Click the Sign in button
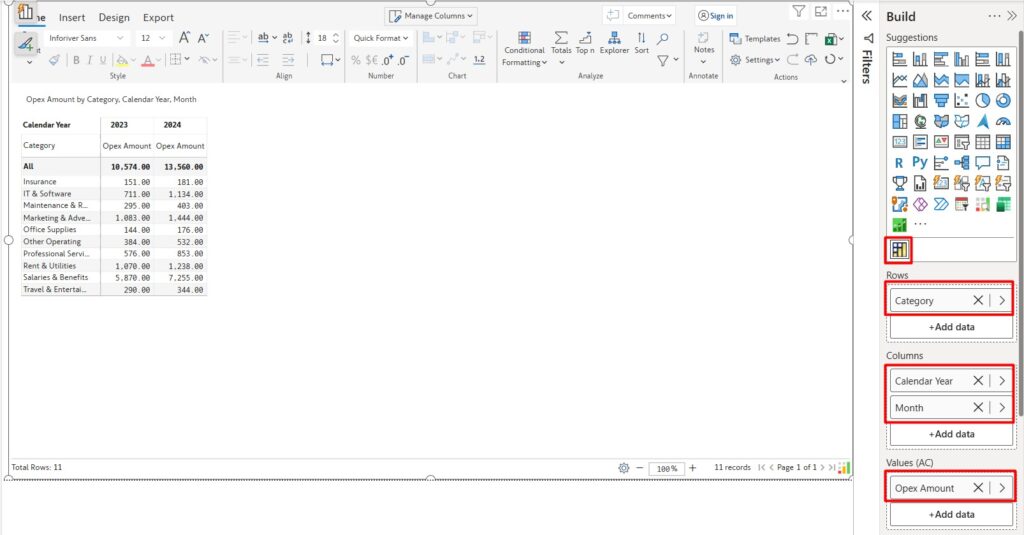The height and width of the screenshot is (535, 1024). pyautogui.click(x=716, y=16)
